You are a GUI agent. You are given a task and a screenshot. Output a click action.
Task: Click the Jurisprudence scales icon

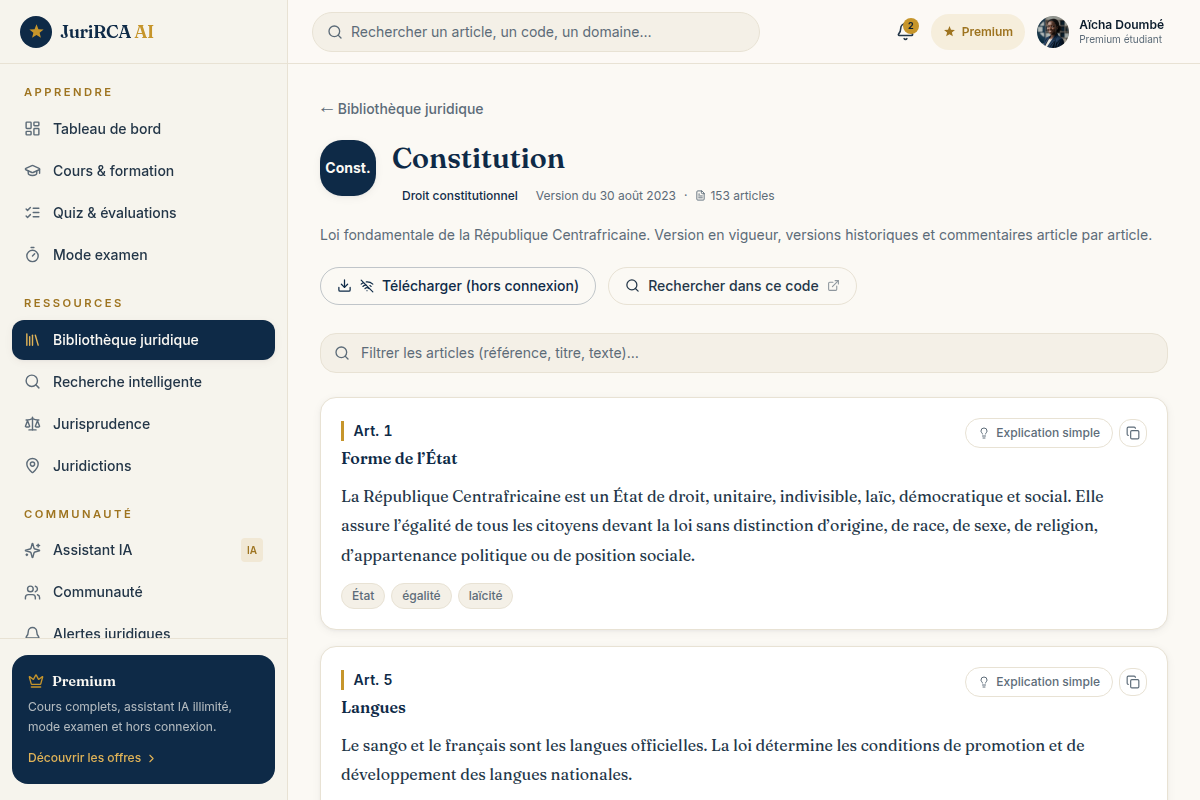pos(32,424)
